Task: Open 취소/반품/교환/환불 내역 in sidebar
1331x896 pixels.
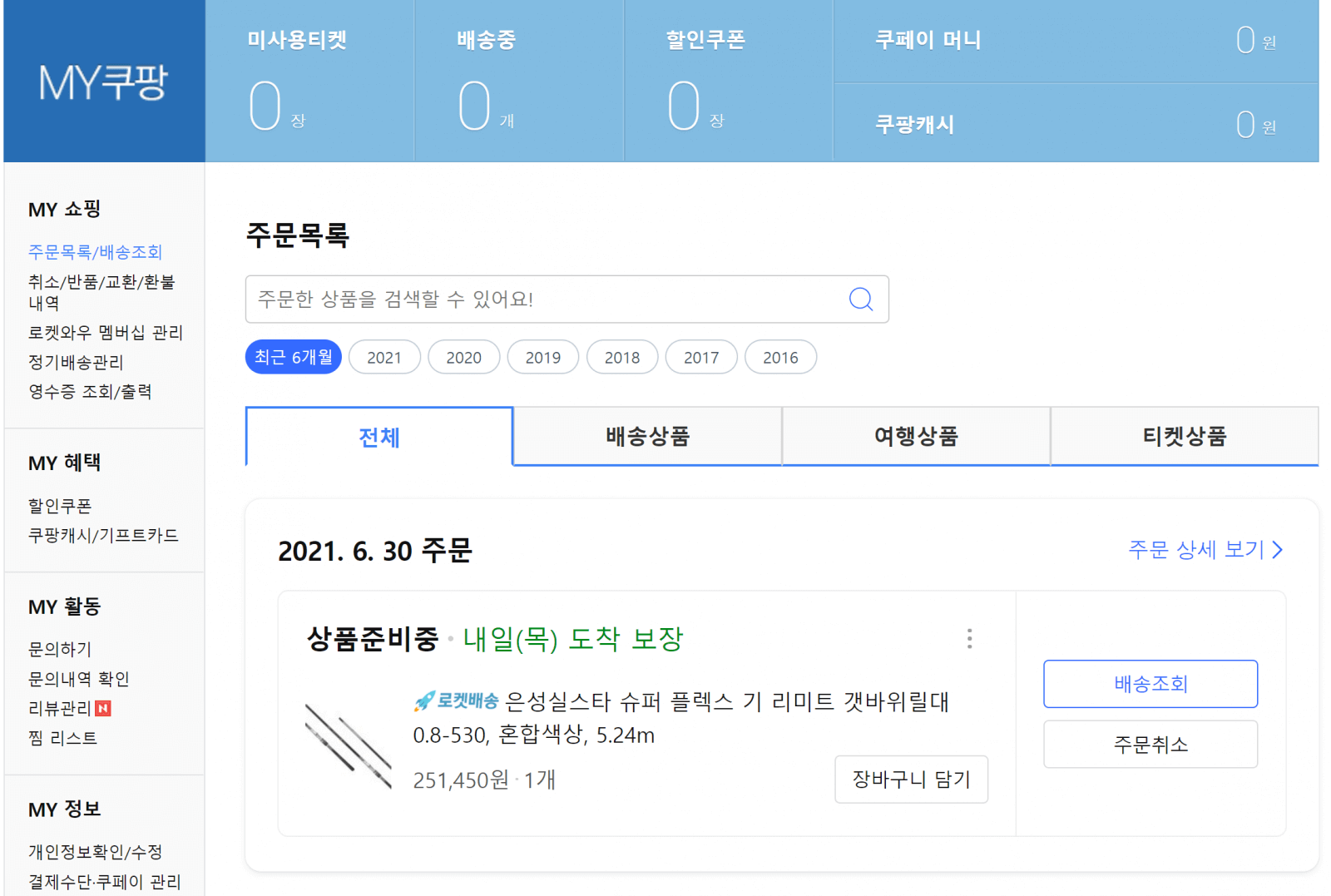Action: [101, 292]
